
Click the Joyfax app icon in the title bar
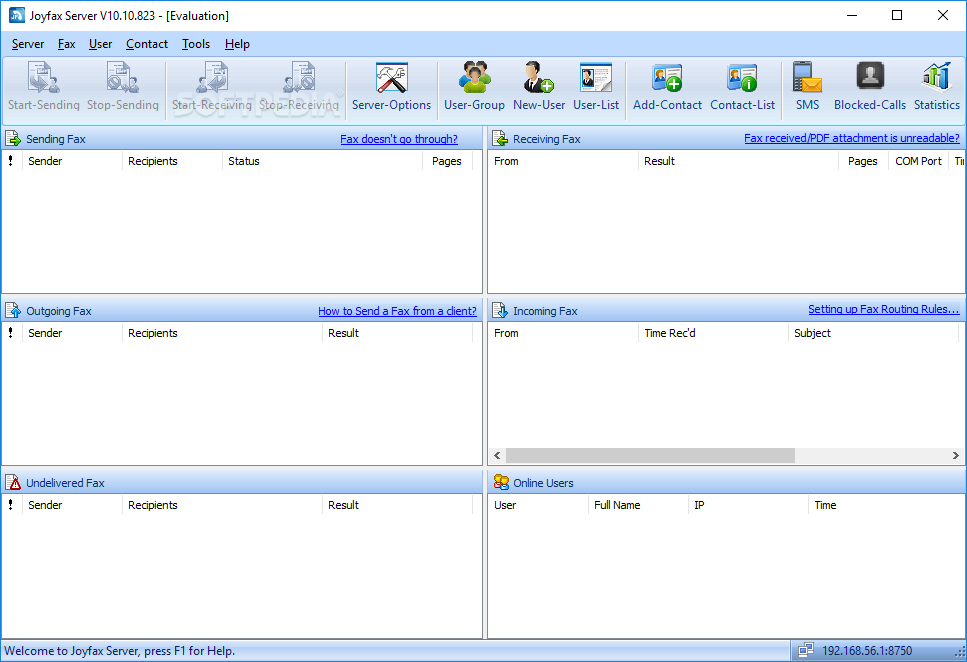click(17, 15)
